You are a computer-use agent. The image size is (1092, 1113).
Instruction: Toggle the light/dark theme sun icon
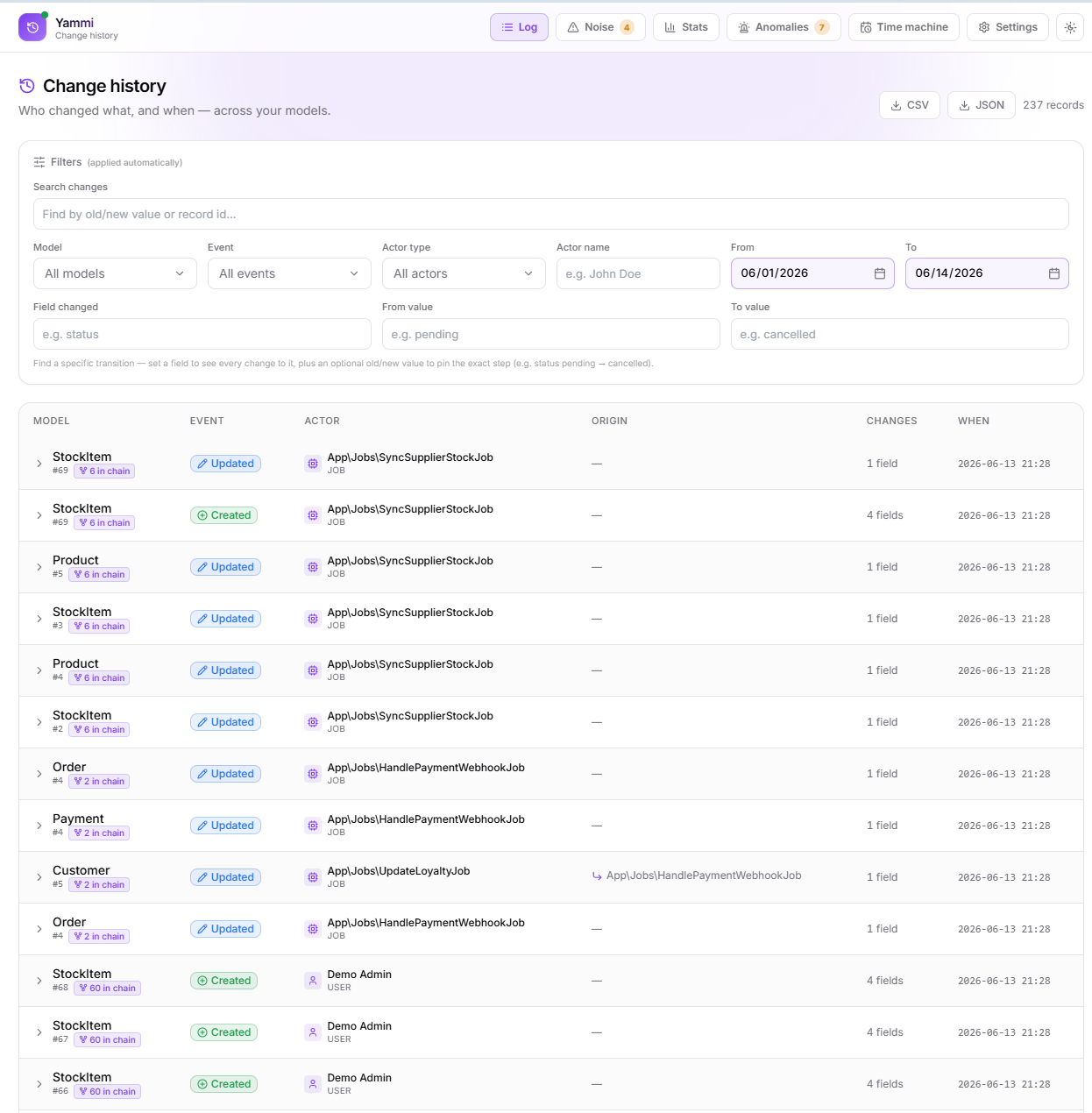coord(1070,27)
